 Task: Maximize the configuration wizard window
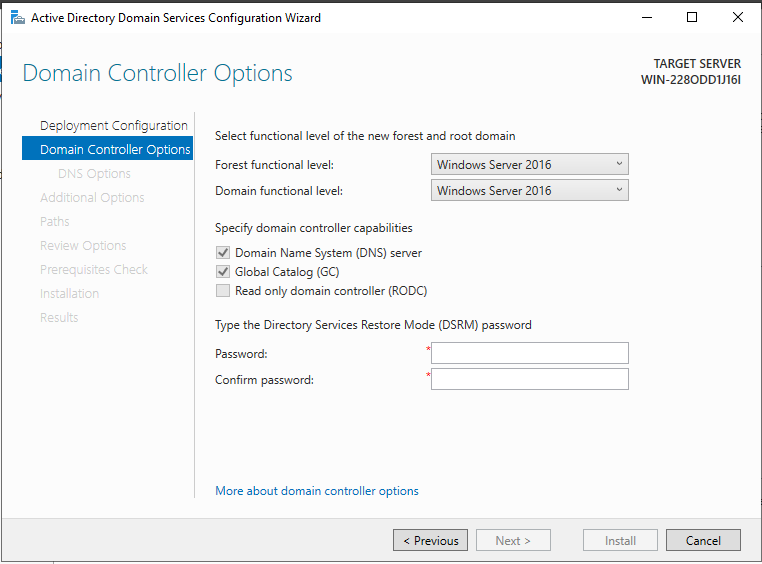click(x=692, y=17)
